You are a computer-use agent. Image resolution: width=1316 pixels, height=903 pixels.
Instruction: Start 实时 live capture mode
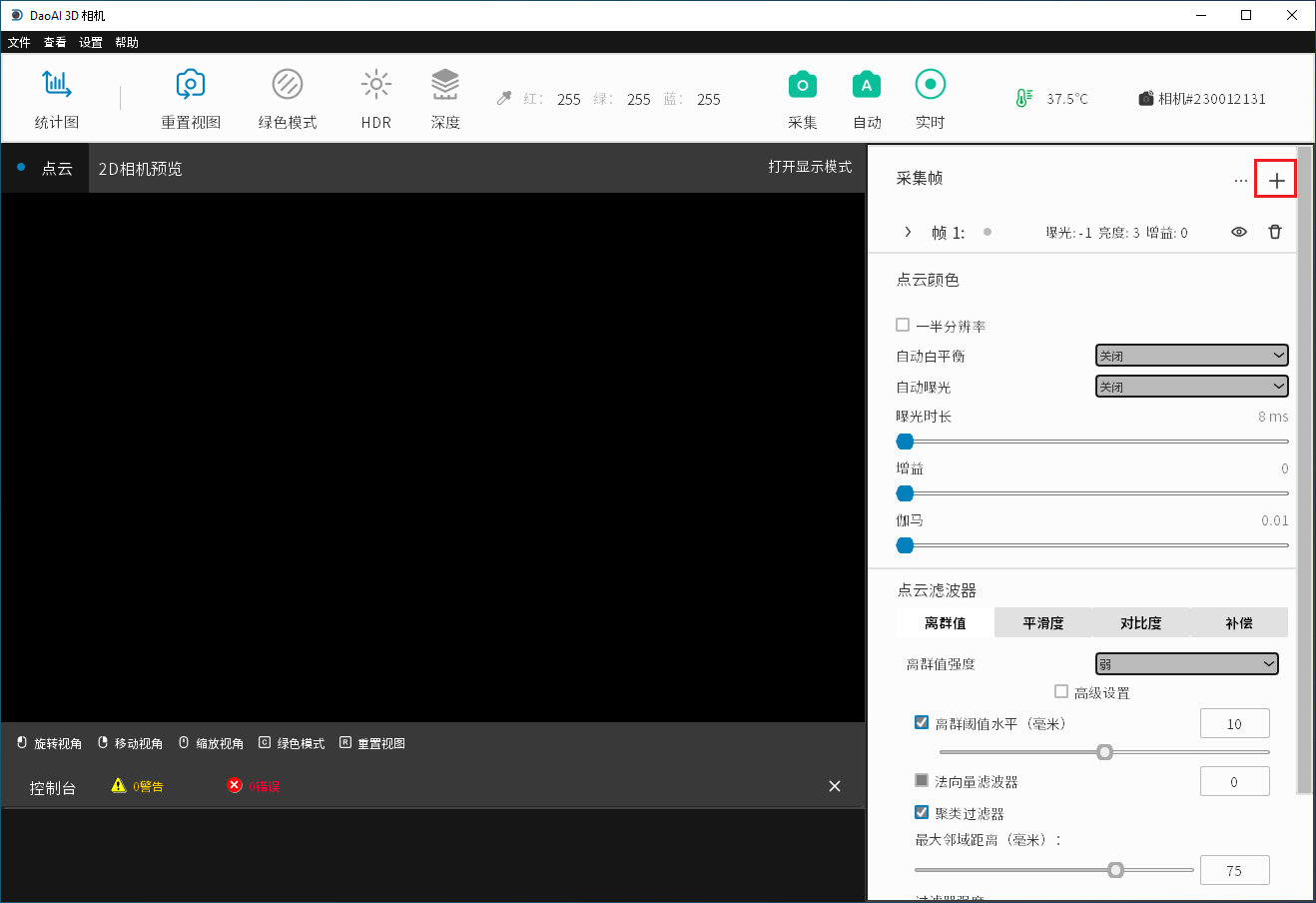(x=931, y=84)
